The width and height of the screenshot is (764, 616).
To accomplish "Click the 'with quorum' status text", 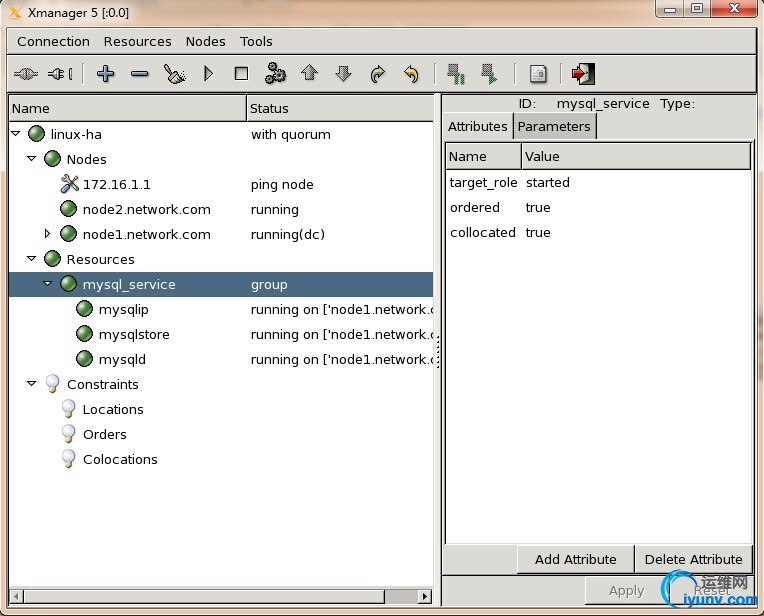I will [290, 135].
